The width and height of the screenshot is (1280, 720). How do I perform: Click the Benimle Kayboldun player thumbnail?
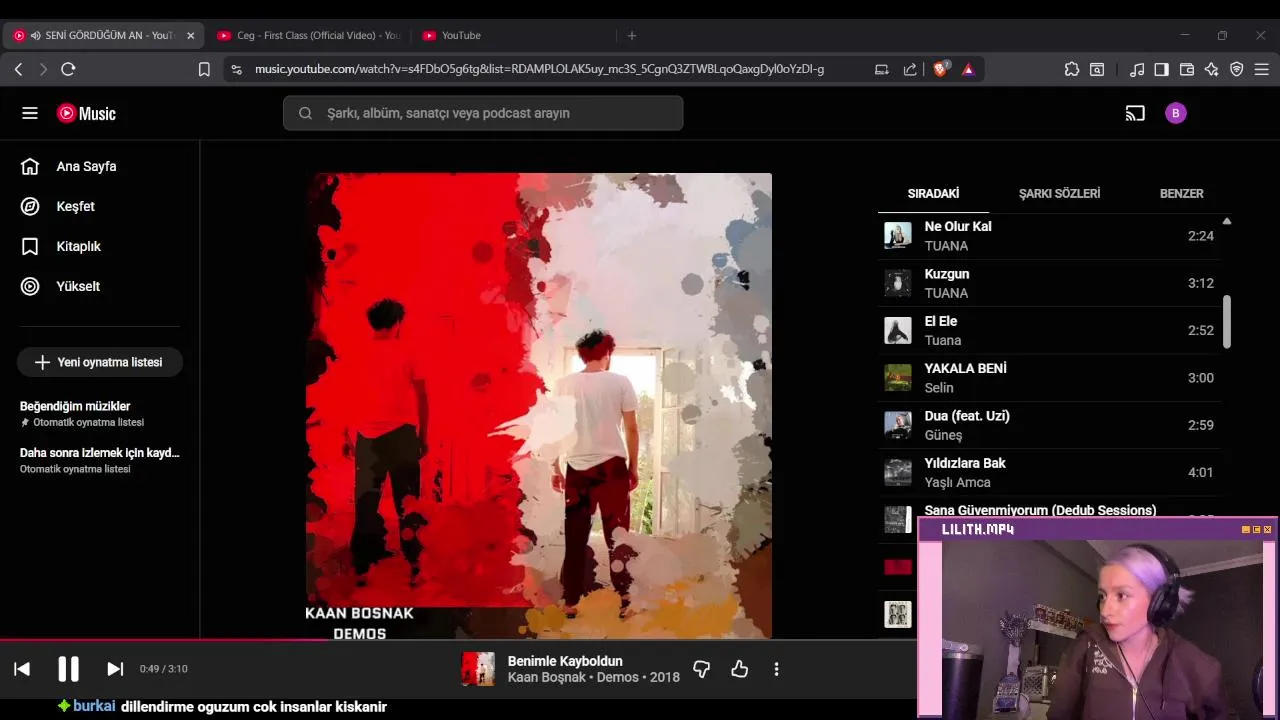[478, 669]
